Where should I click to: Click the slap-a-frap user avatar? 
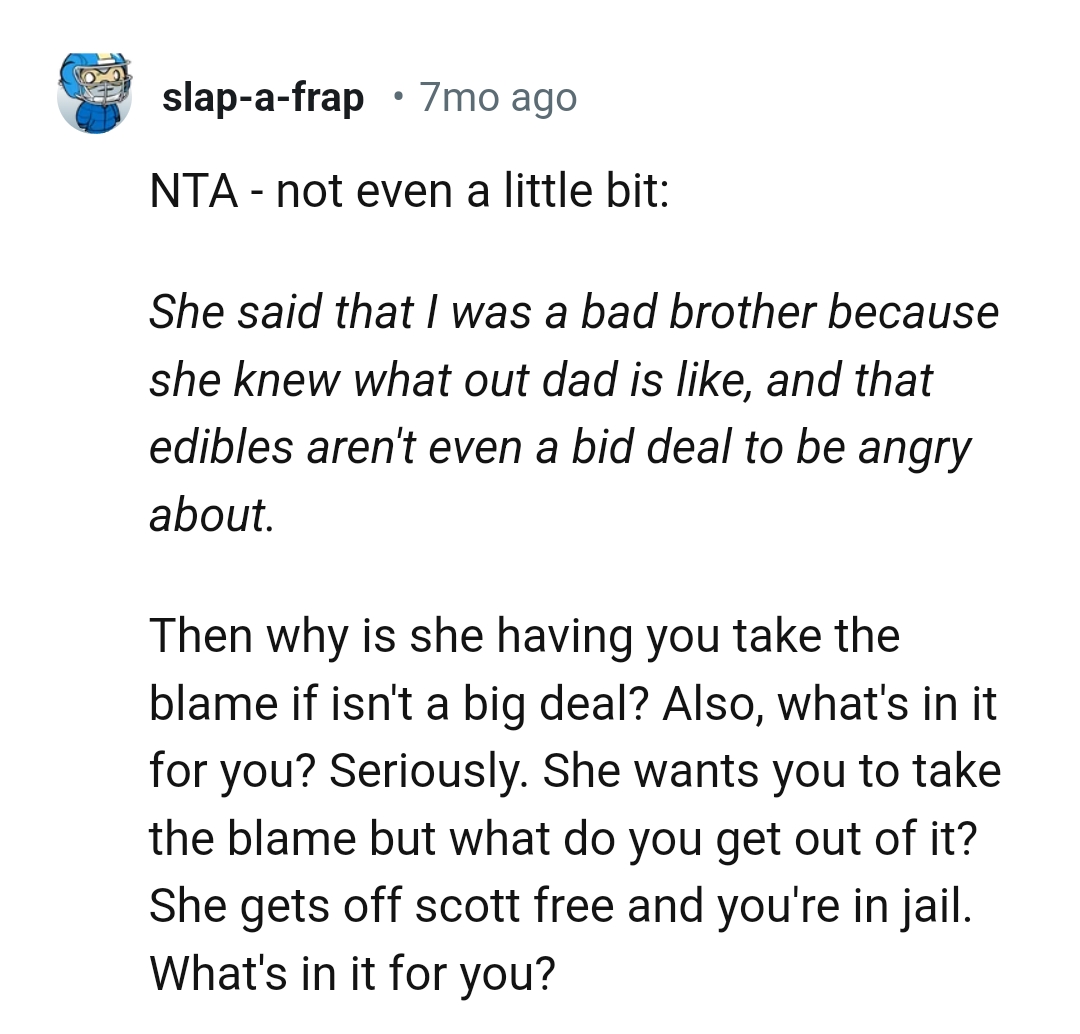(x=95, y=94)
